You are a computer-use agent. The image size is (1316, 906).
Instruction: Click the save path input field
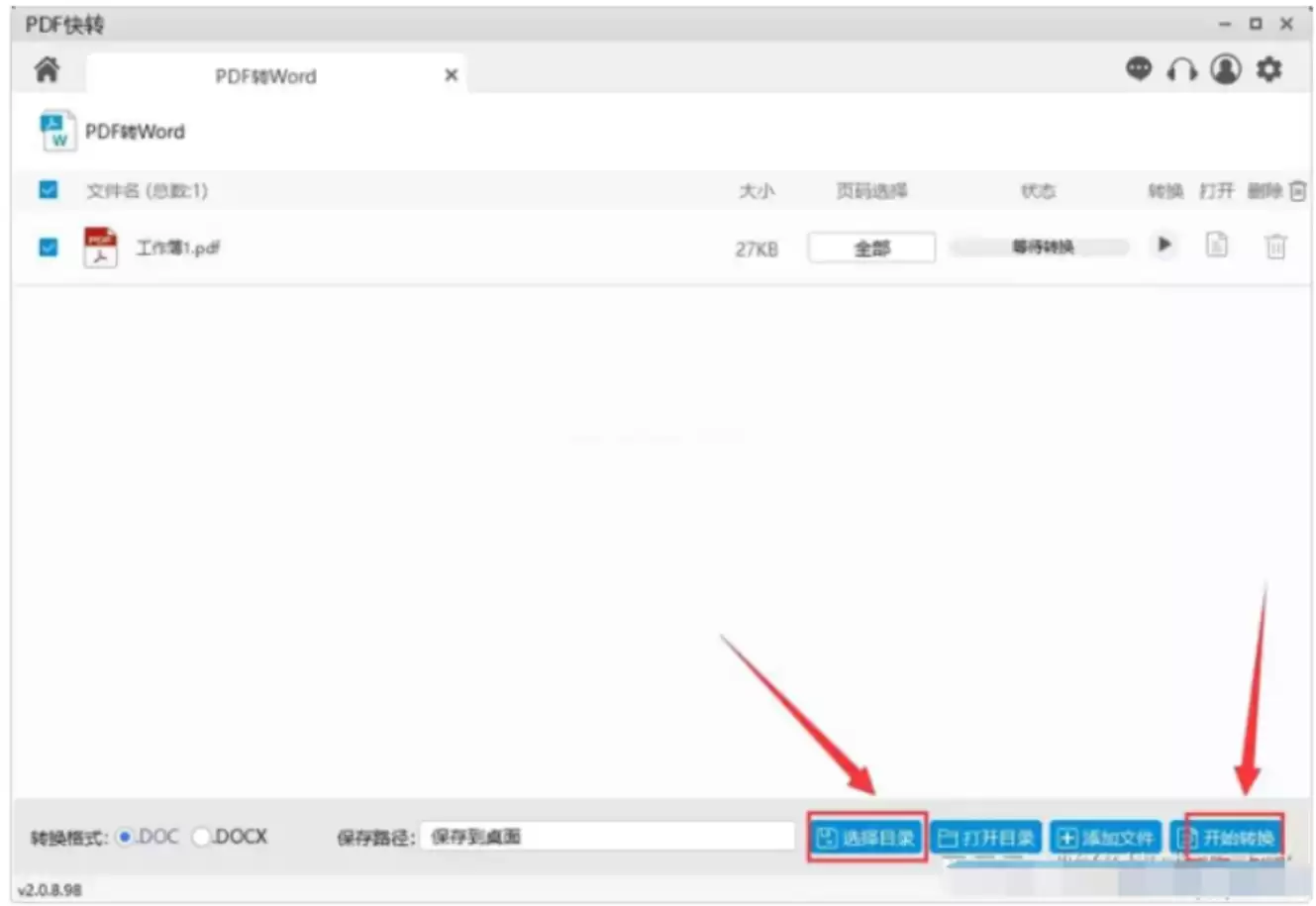pyautogui.click(x=607, y=837)
